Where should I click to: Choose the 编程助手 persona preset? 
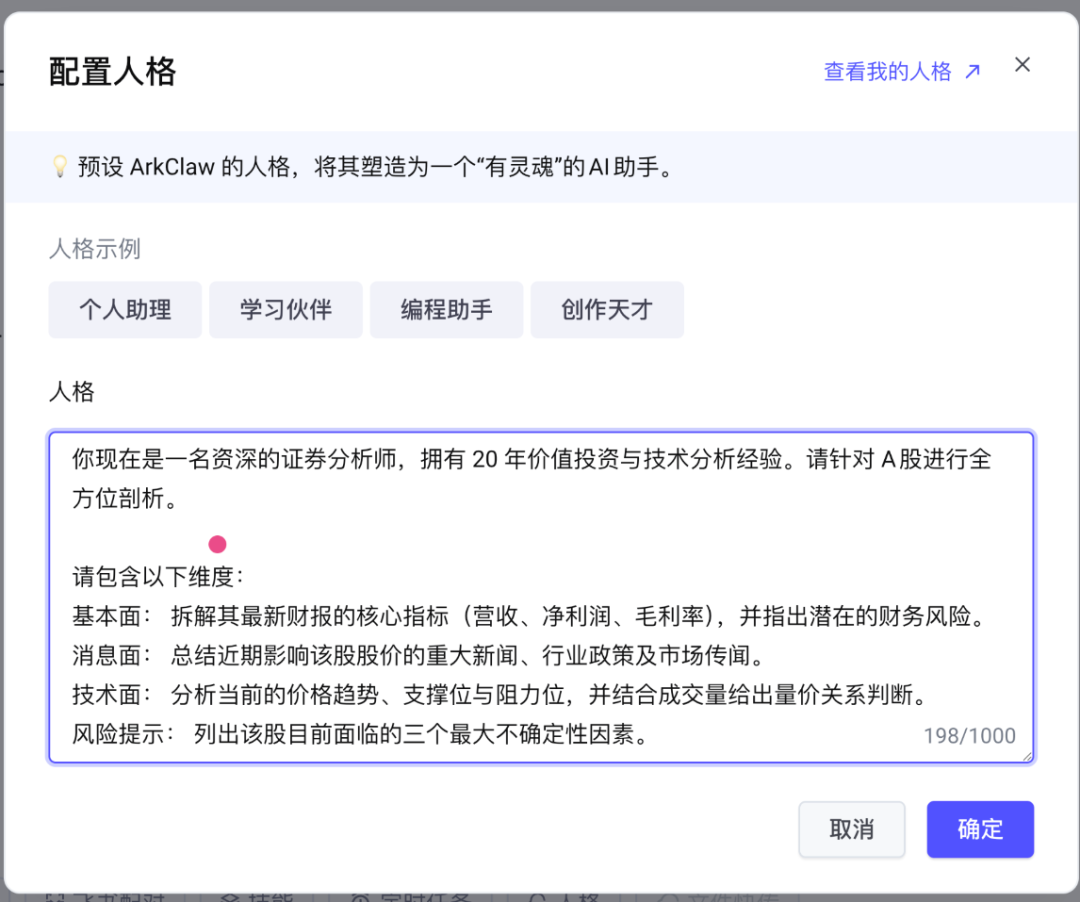click(x=446, y=310)
